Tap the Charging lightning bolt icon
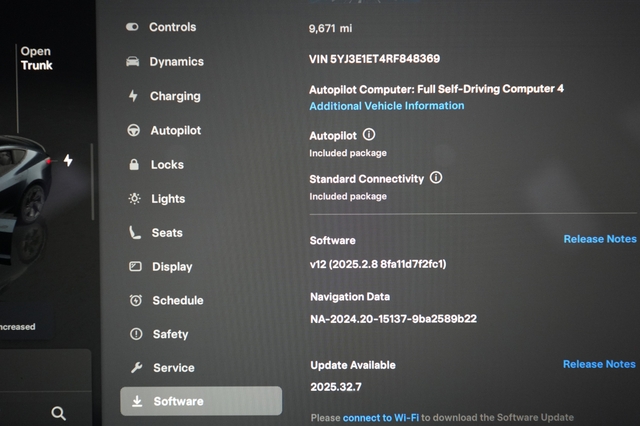The height and width of the screenshot is (426, 640). pos(133,96)
